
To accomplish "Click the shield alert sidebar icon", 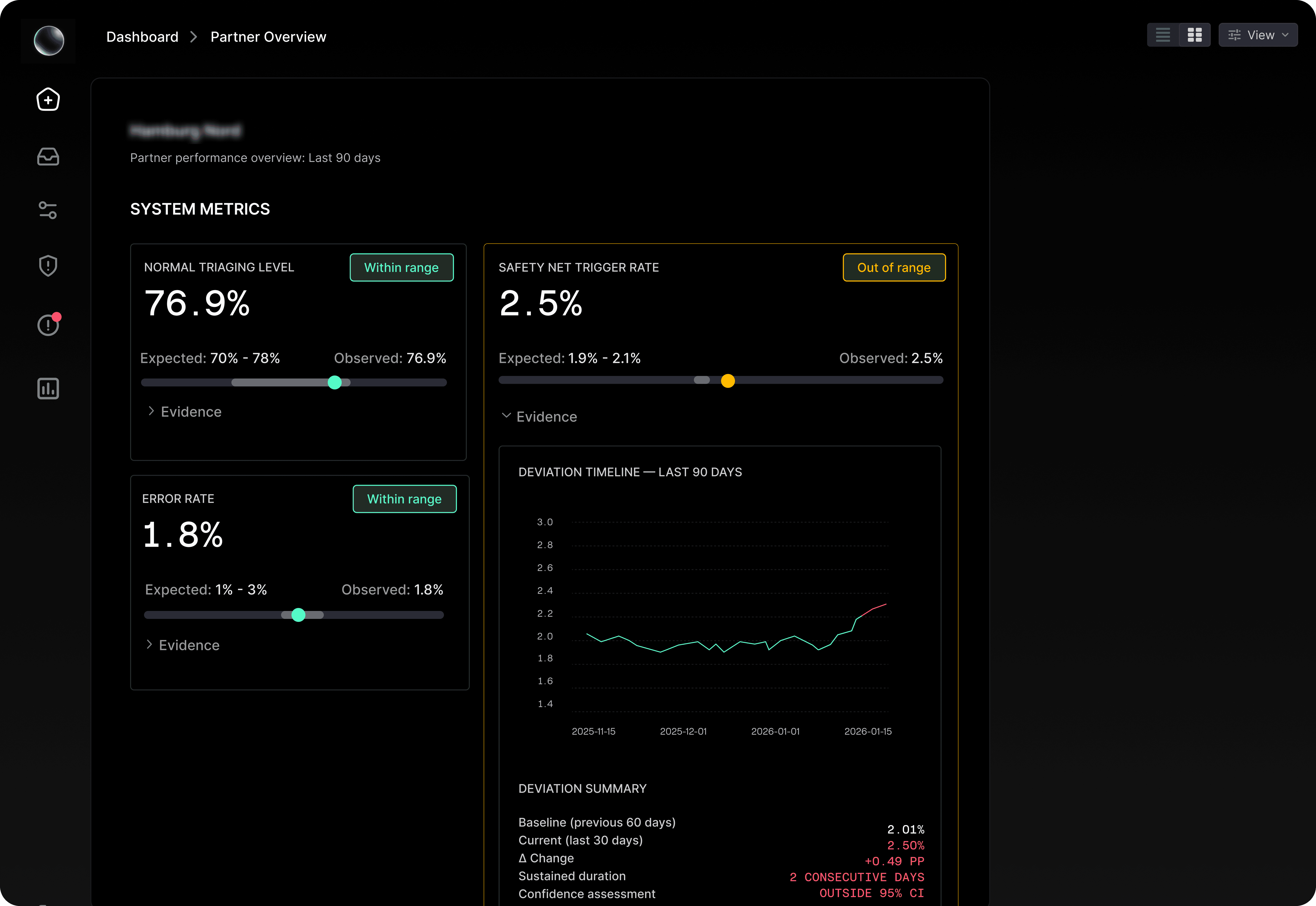I will 48,266.
